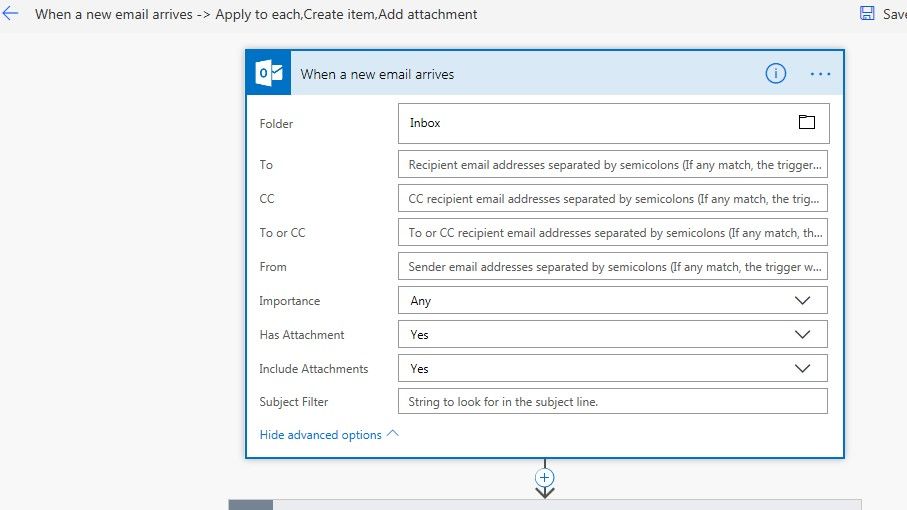Click the Folder field showing Inbox
This screenshot has width=907, height=510.
tap(595, 123)
